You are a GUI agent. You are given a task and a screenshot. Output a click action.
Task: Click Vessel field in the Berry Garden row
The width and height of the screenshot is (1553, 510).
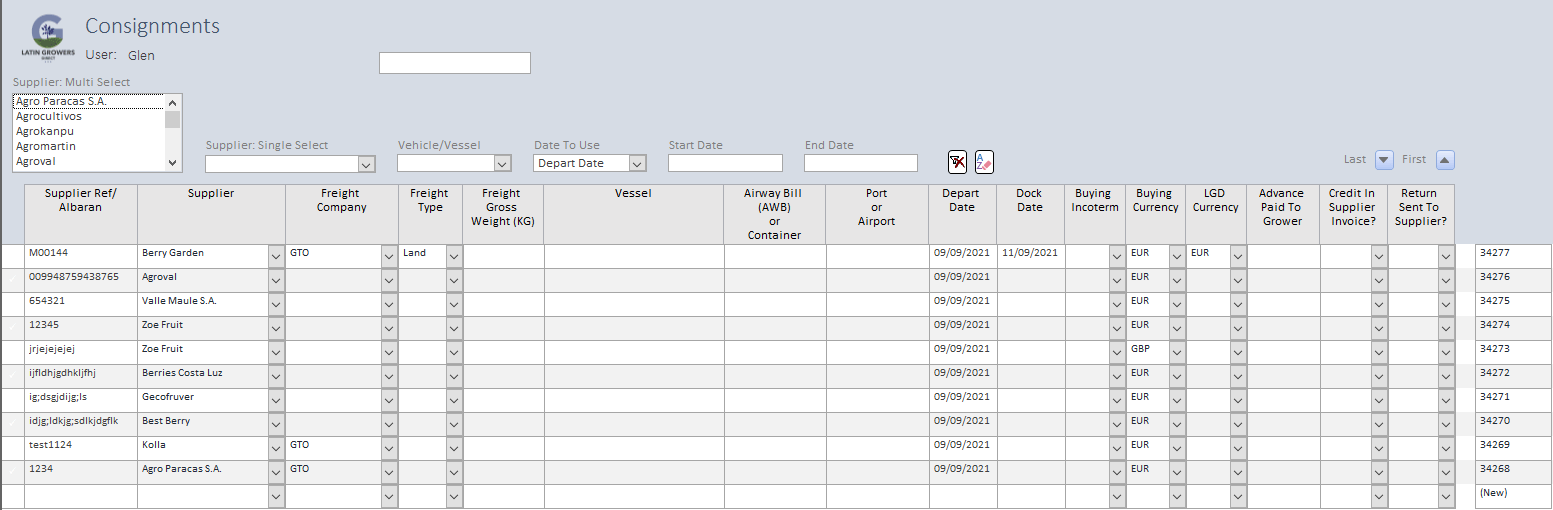(634, 257)
